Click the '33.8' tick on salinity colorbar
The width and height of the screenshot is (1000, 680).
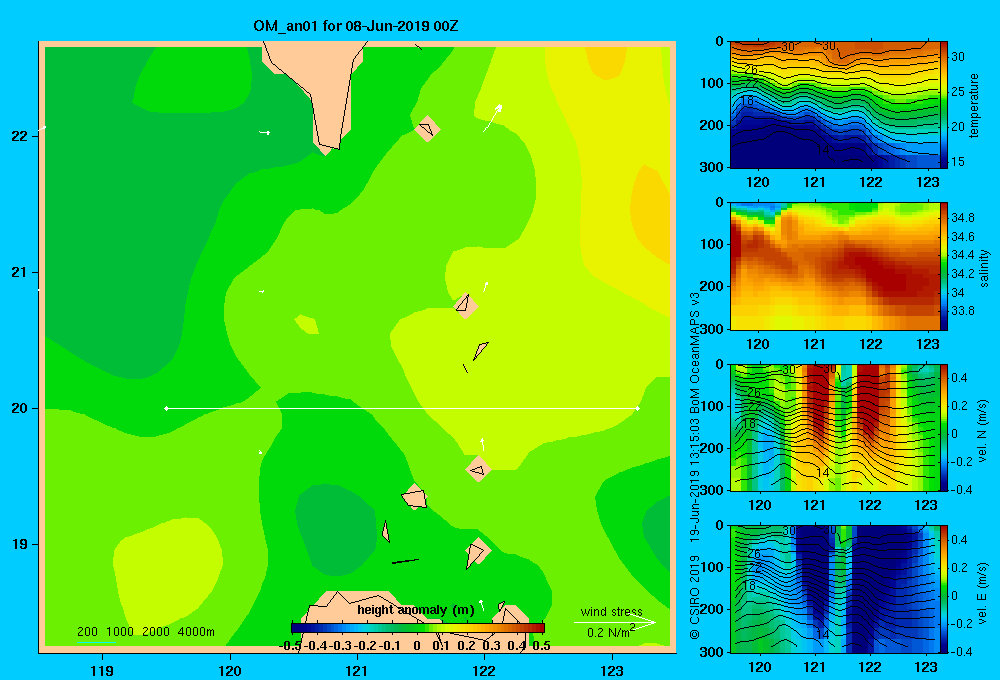tap(962, 311)
